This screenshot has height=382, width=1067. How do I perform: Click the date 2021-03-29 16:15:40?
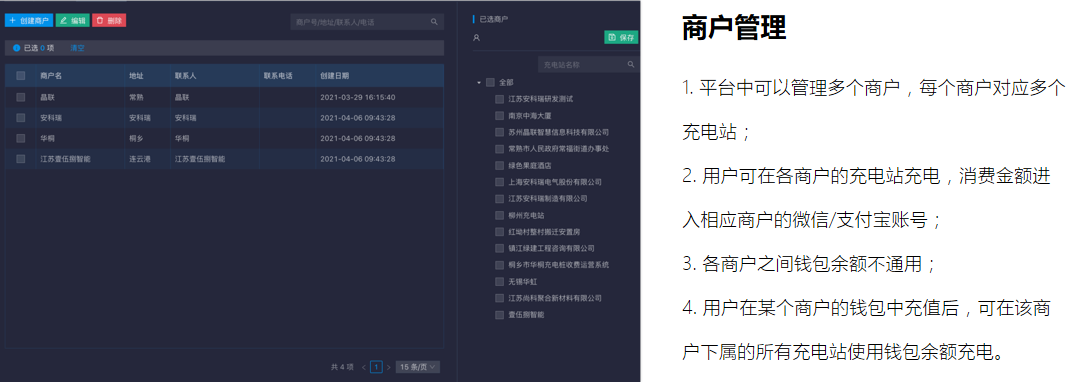[x=358, y=97]
